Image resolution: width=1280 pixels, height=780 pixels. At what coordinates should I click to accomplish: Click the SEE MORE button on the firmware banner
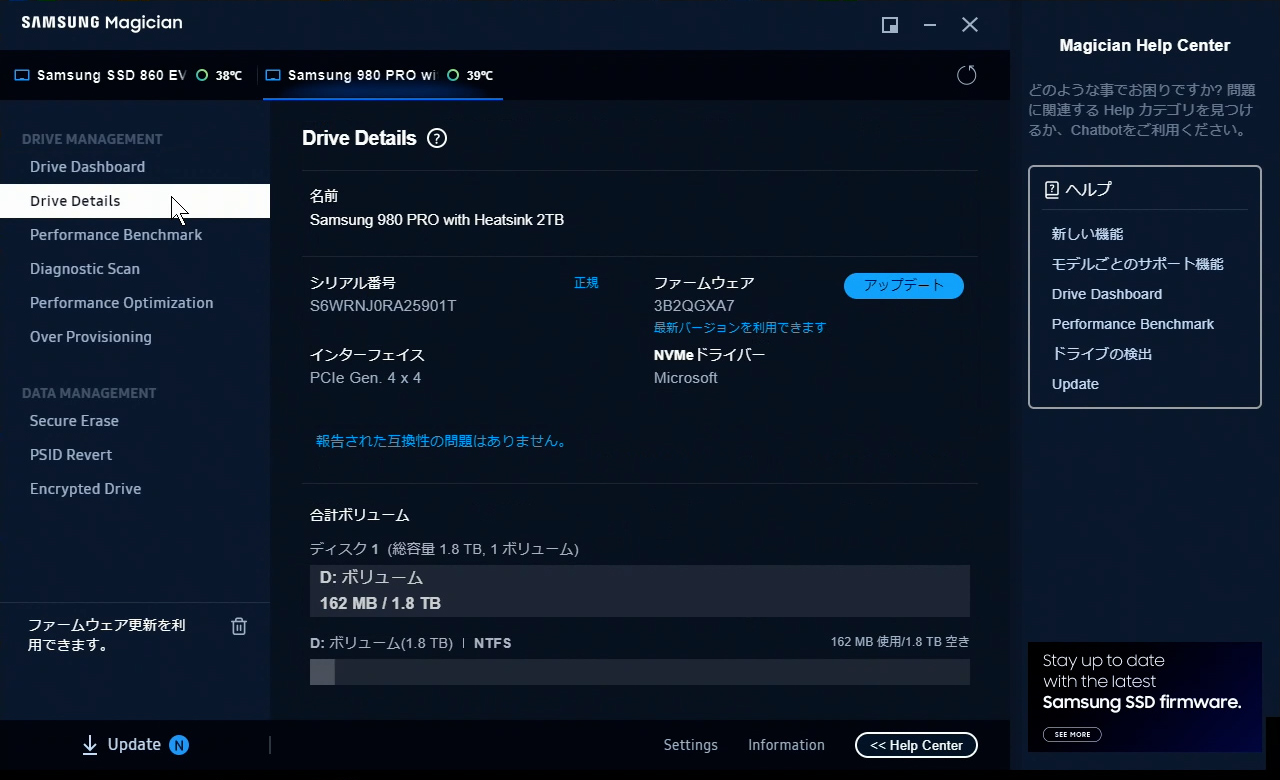(x=1072, y=734)
